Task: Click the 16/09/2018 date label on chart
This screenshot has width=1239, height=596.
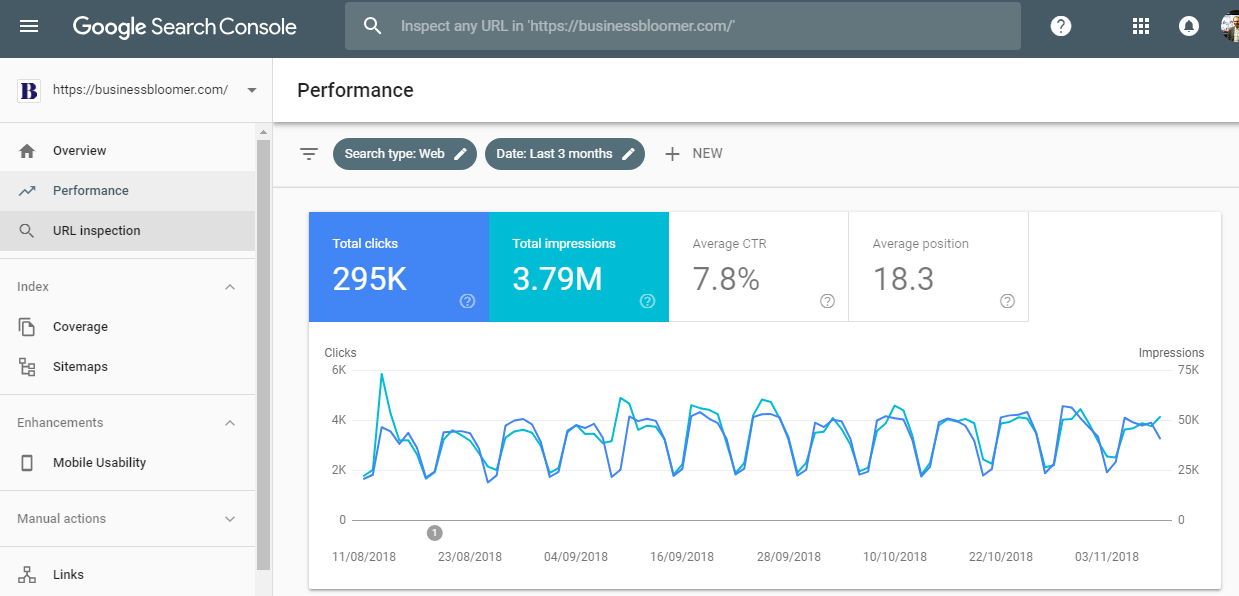Action: 682,557
